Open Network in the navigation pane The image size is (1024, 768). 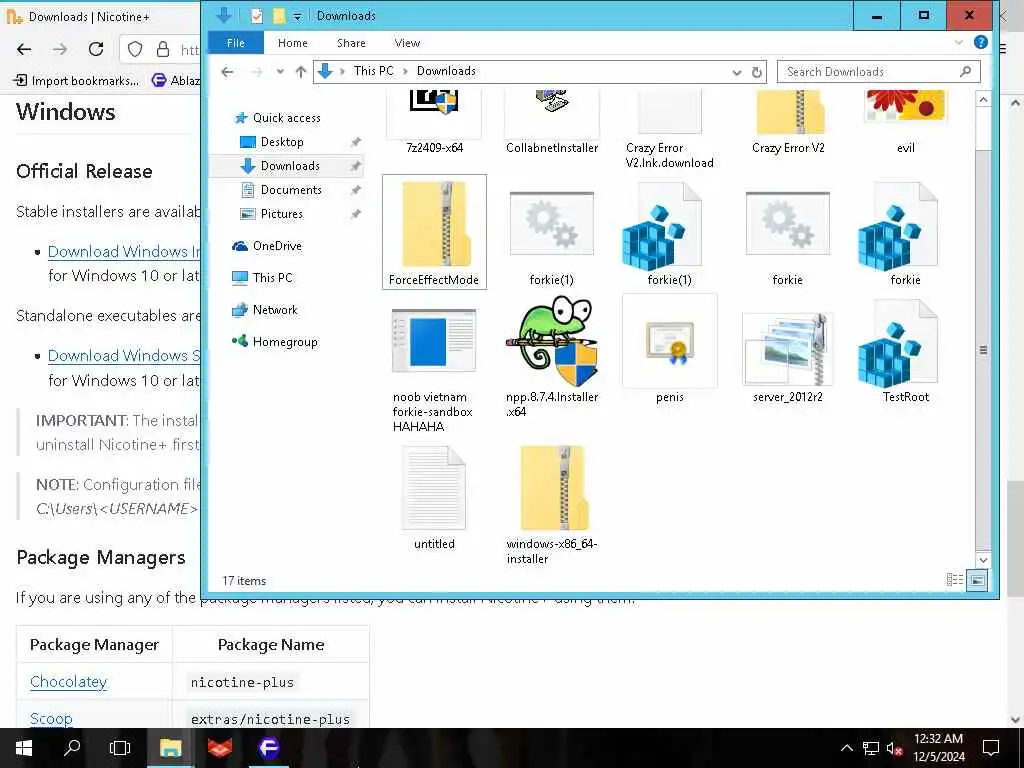[x=274, y=310]
